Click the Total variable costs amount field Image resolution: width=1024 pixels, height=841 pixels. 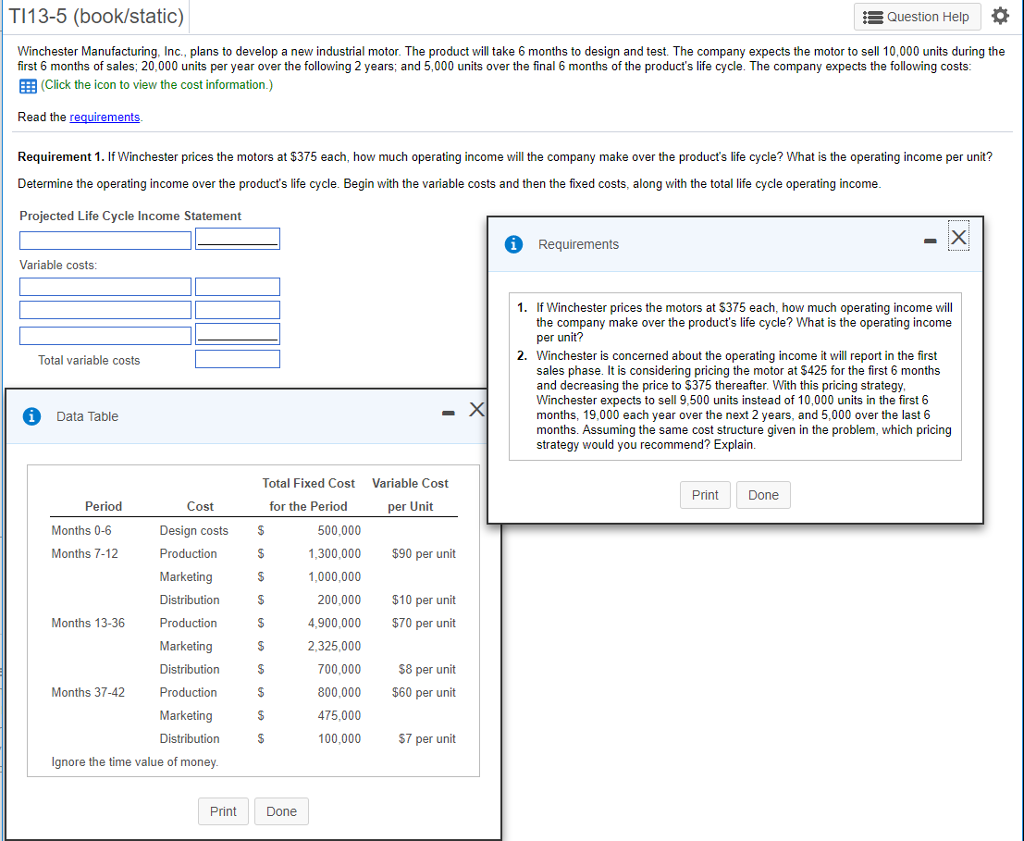(x=237, y=359)
